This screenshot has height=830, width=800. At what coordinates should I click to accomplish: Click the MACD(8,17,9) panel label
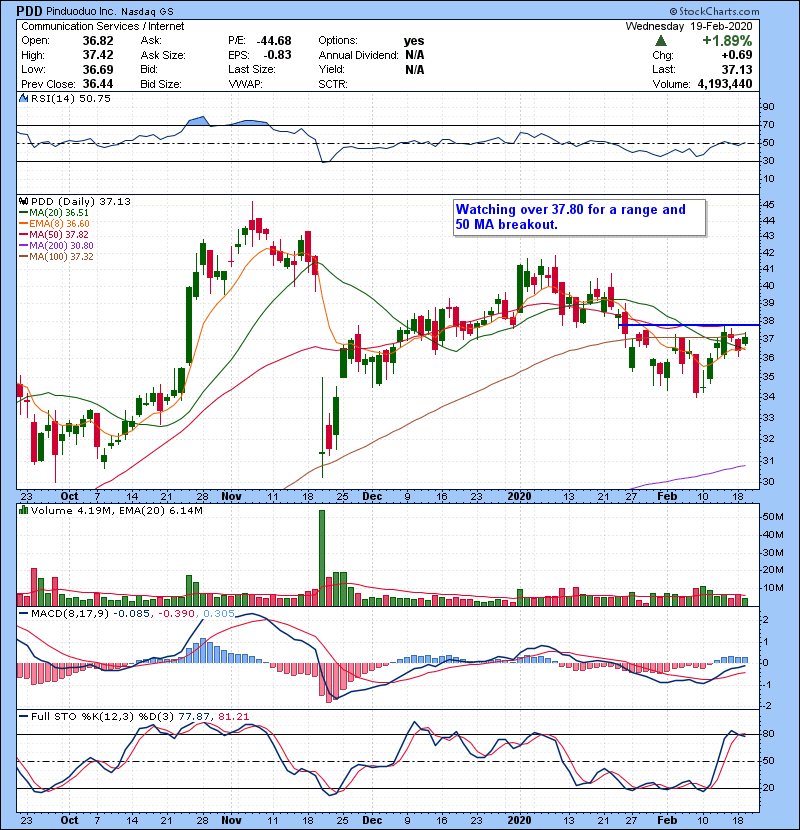tap(70, 614)
